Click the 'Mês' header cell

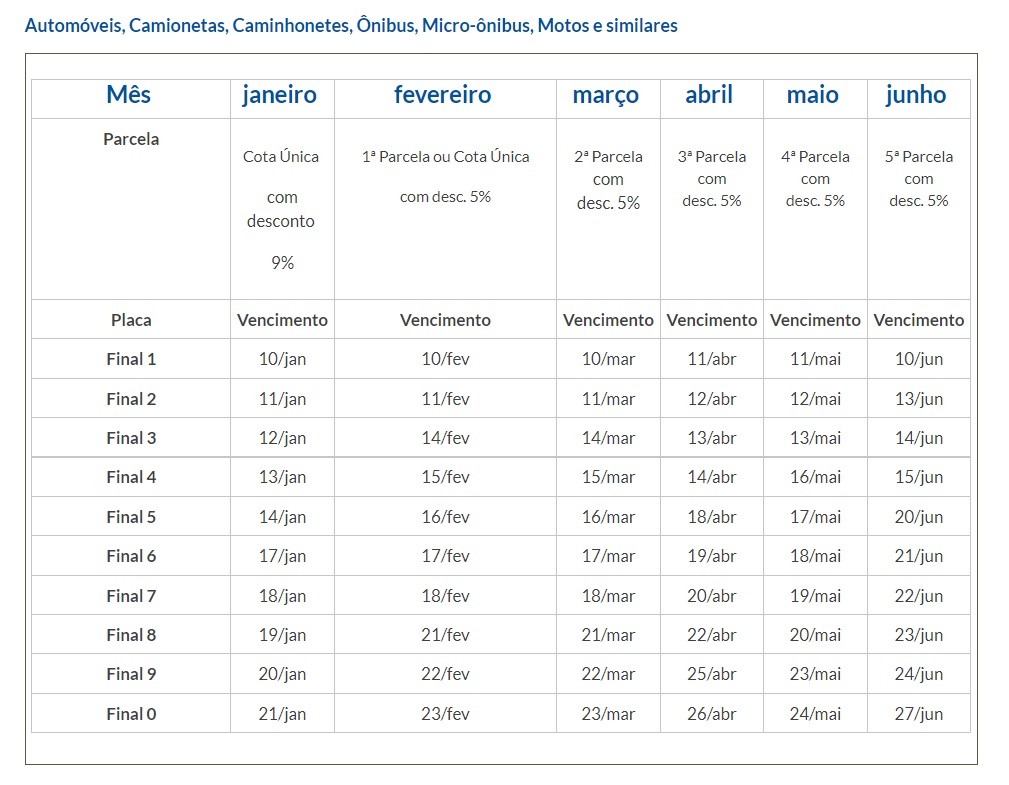129,95
